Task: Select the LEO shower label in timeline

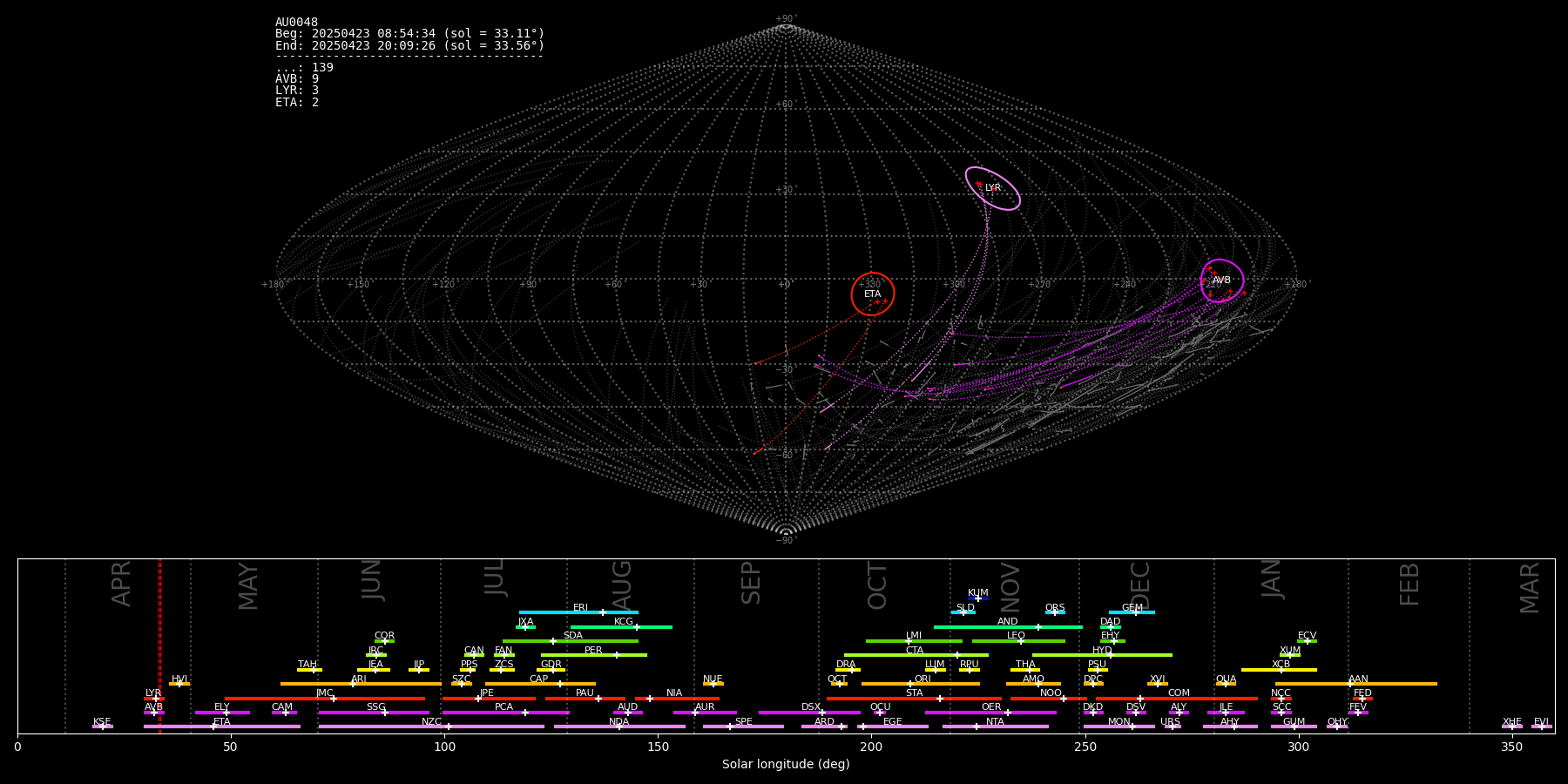Action: (x=1016, y=636)
